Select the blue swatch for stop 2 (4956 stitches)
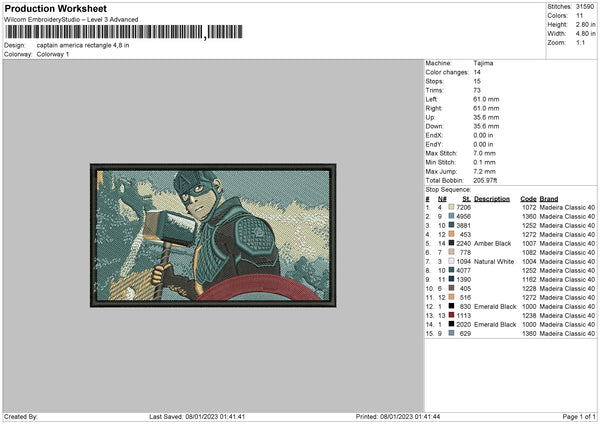The height and width of the screenshot is (424, 600). point(451,216)
